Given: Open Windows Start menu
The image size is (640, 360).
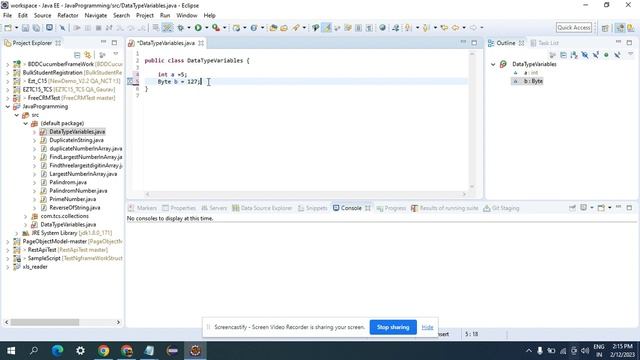Looking at the screenshot, I should coord(11,351).
